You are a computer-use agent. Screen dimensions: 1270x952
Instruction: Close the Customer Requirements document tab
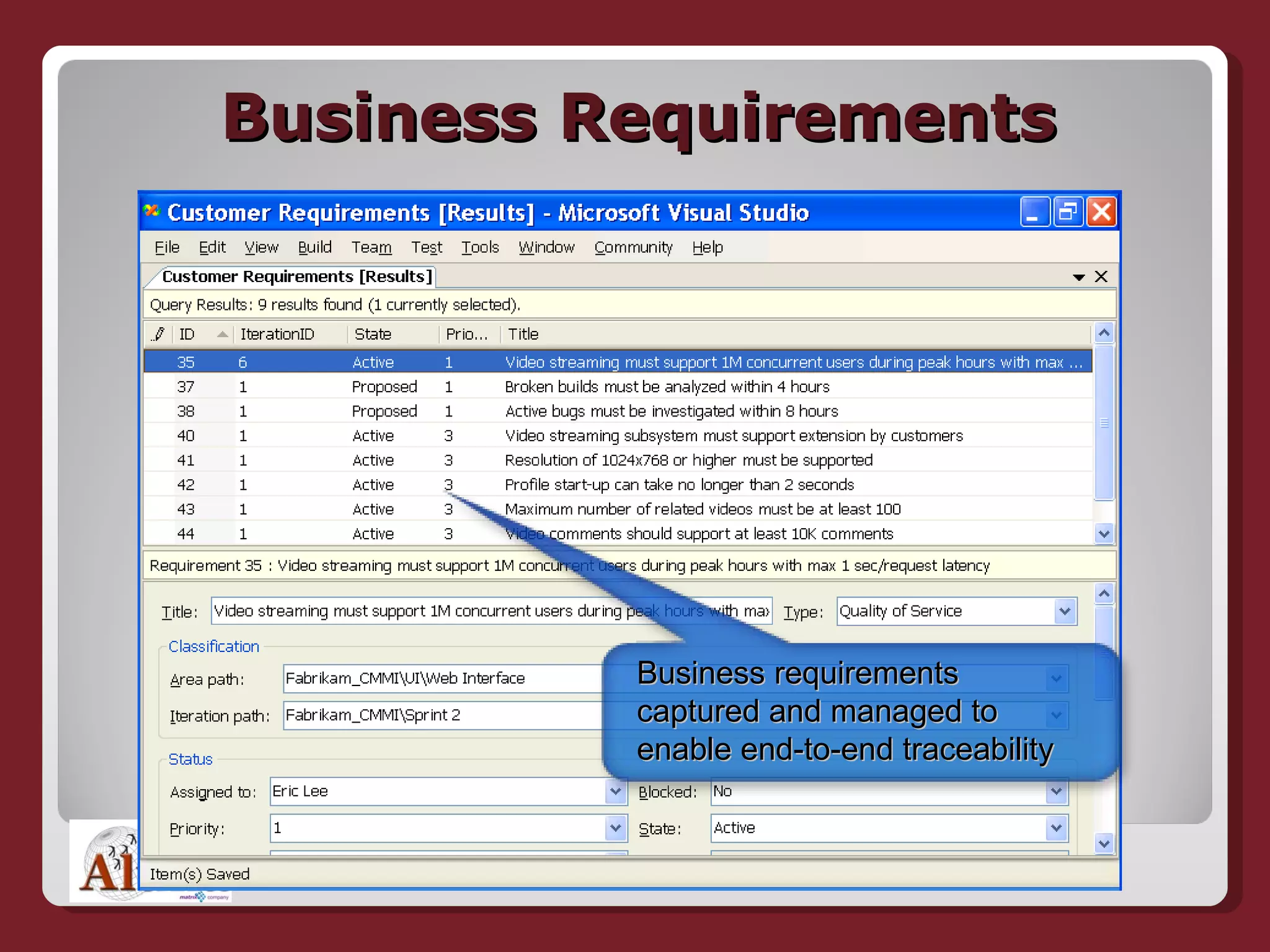coord(1101,276)
